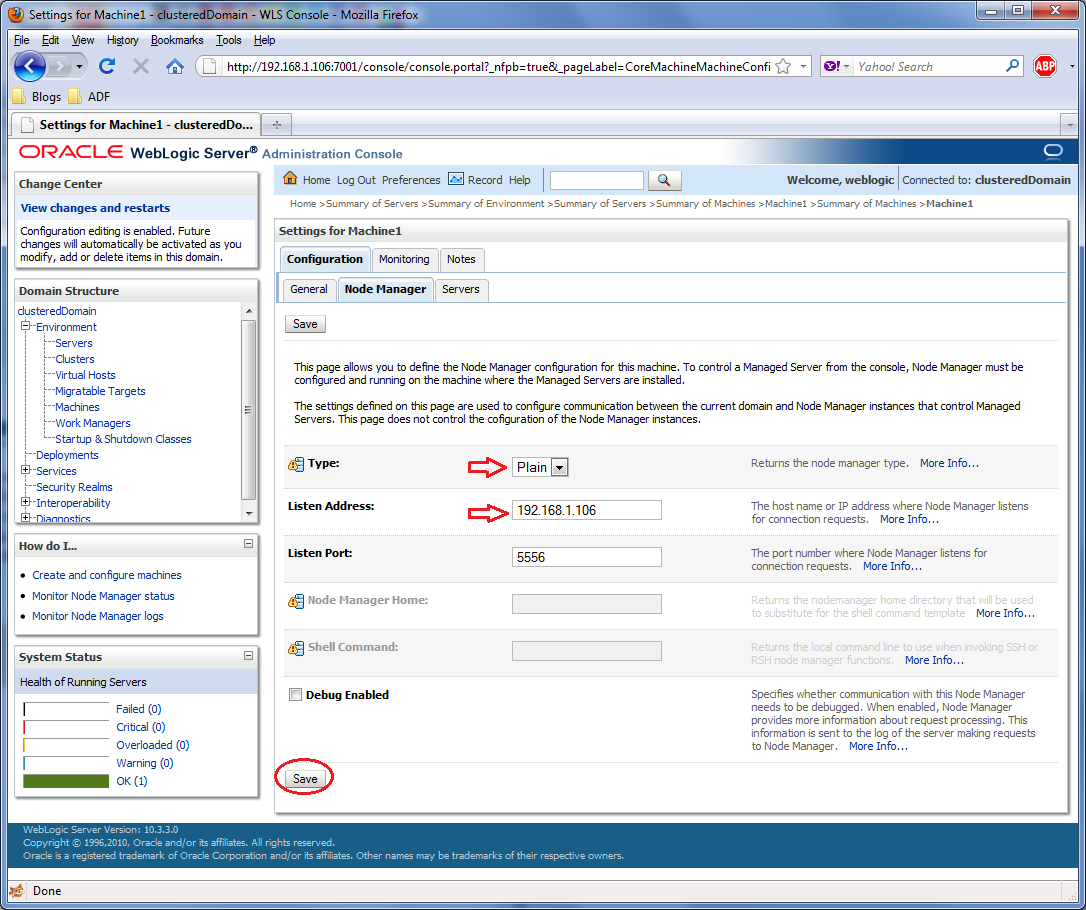Open the Tools menu
The image size is (1086, 910).
pos(229,40)
